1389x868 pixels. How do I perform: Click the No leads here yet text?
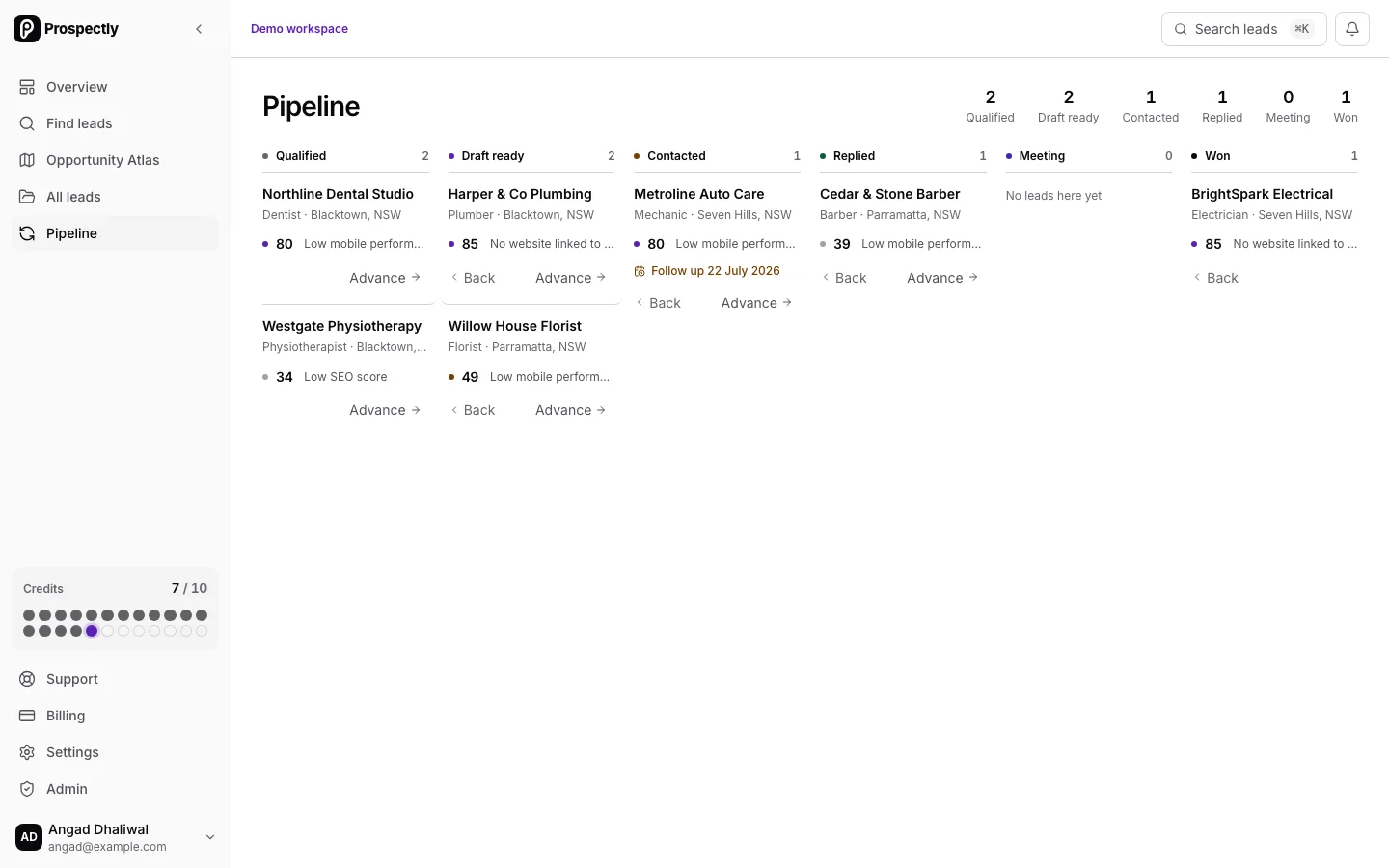point(1053,196)
